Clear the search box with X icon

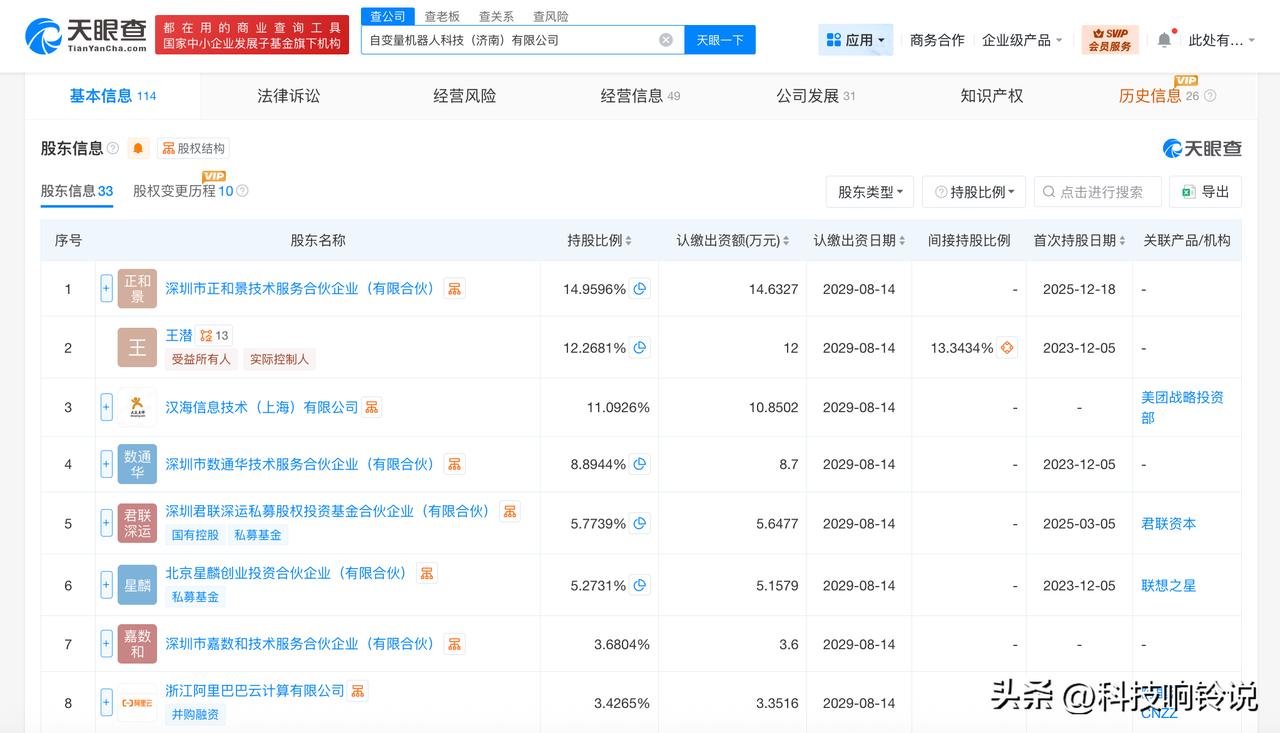click(x=666, y=40)
